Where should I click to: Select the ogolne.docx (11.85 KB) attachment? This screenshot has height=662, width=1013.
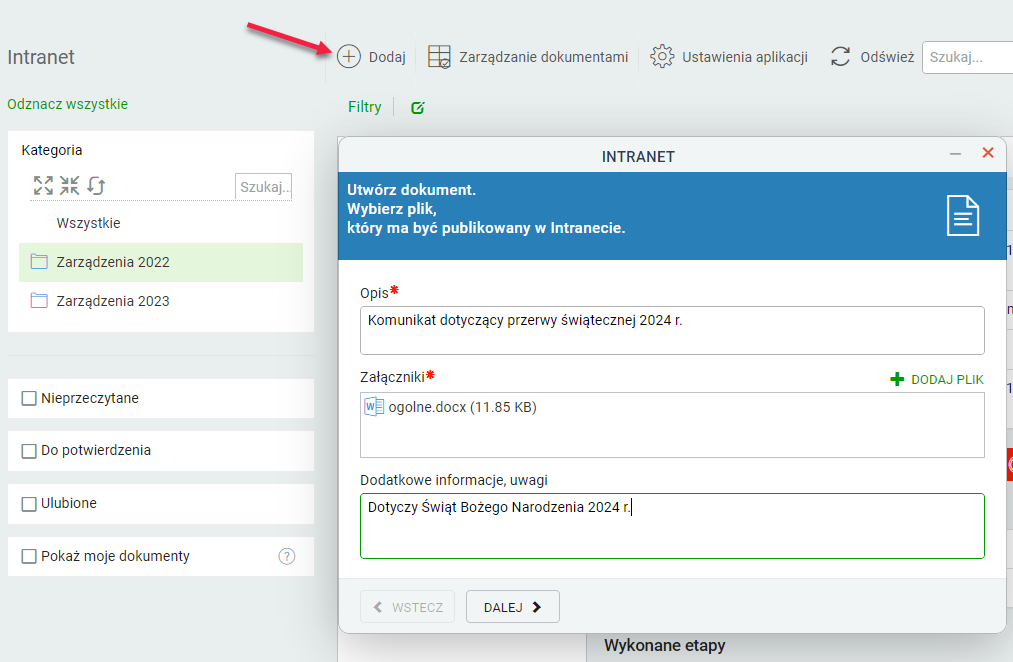463,407
